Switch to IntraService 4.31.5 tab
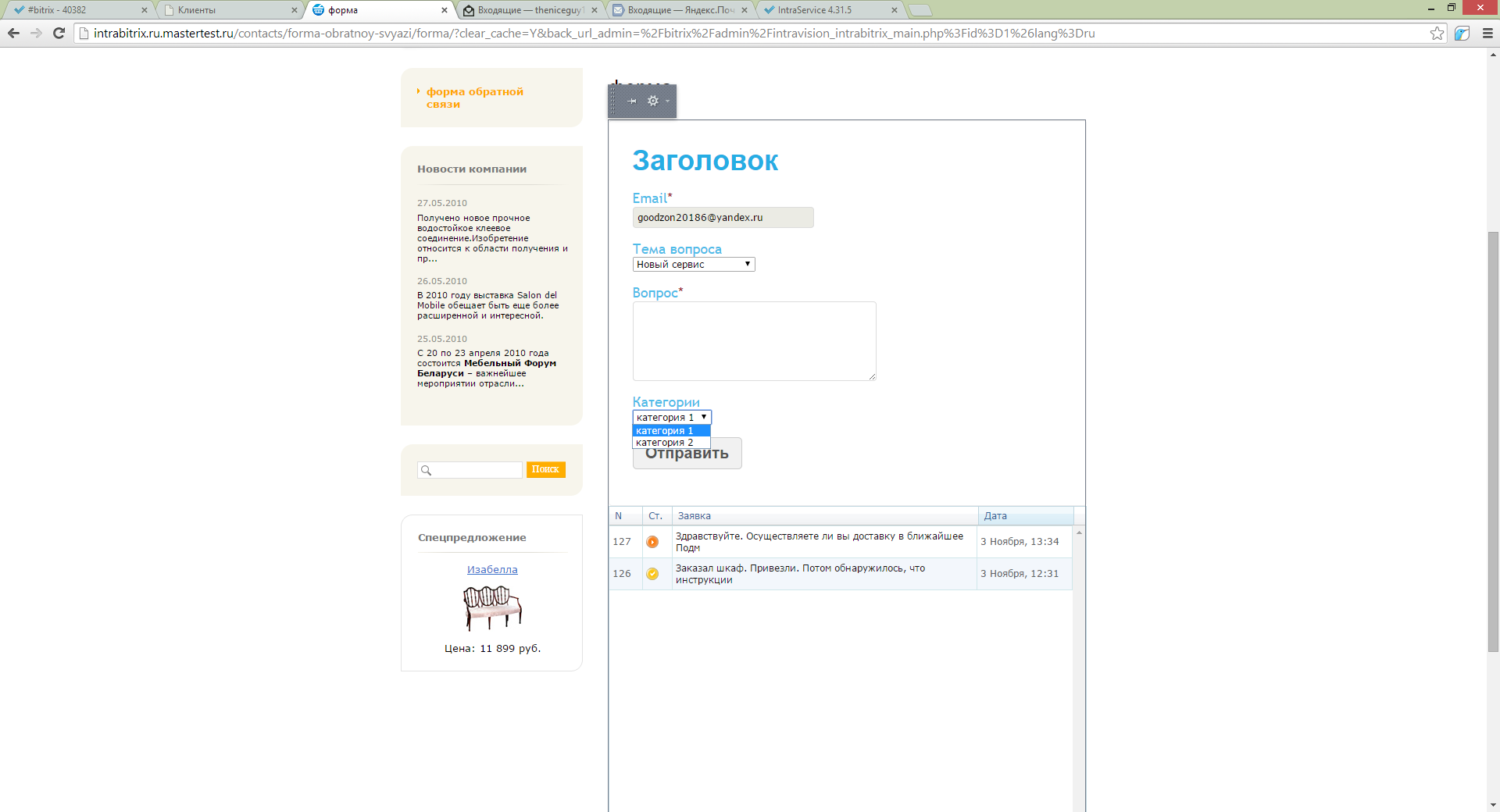Image resolution: width=1500 pixels, height=812 pixels. 830,10
